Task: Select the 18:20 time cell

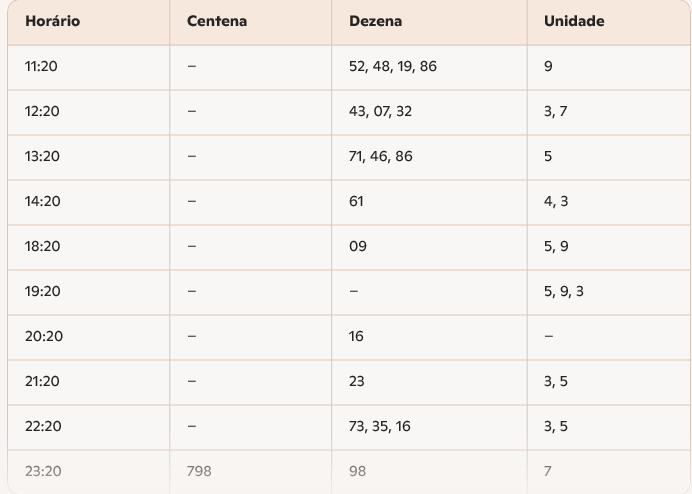Action: tap(42, 247)
